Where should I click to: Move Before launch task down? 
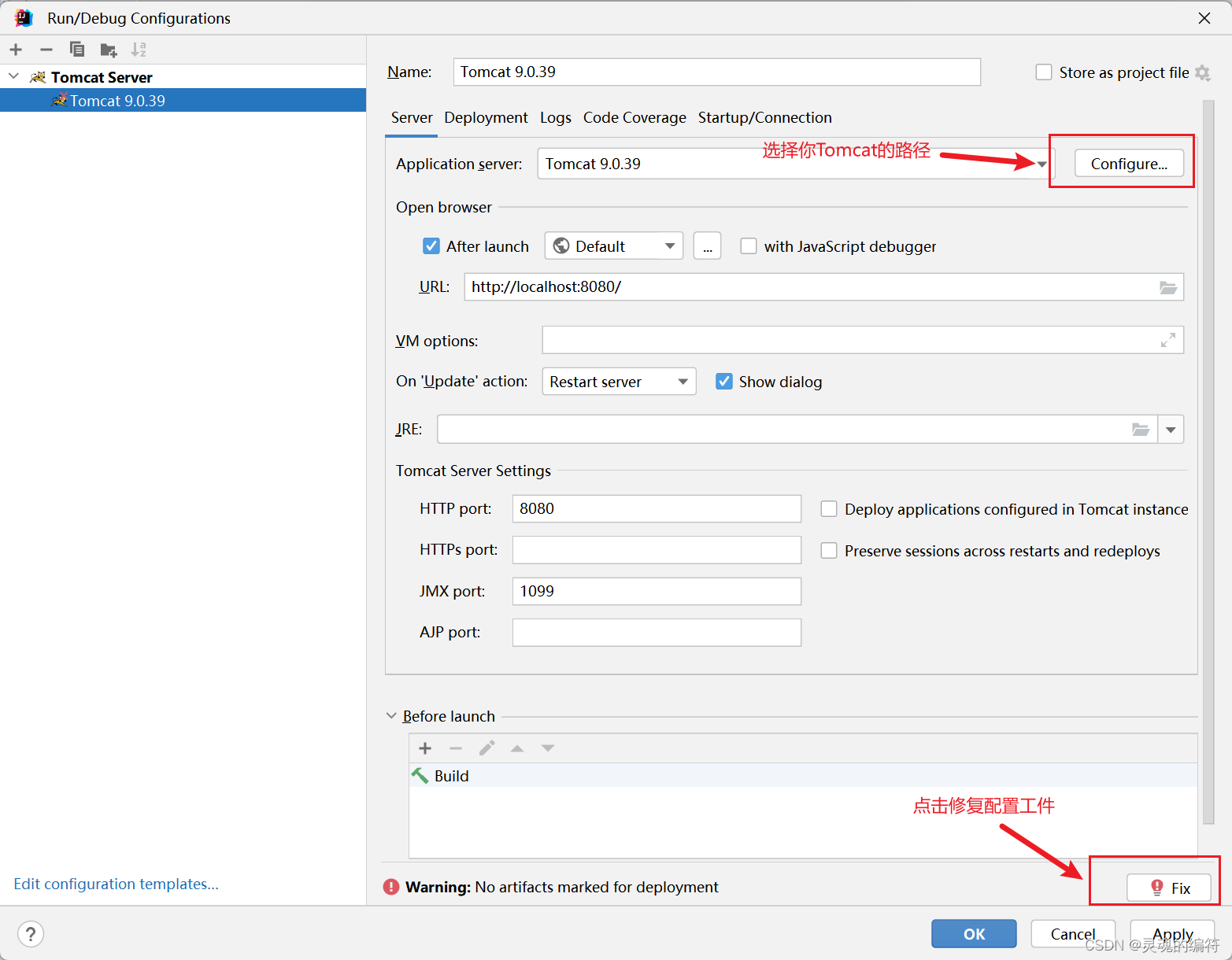[548, 748]
